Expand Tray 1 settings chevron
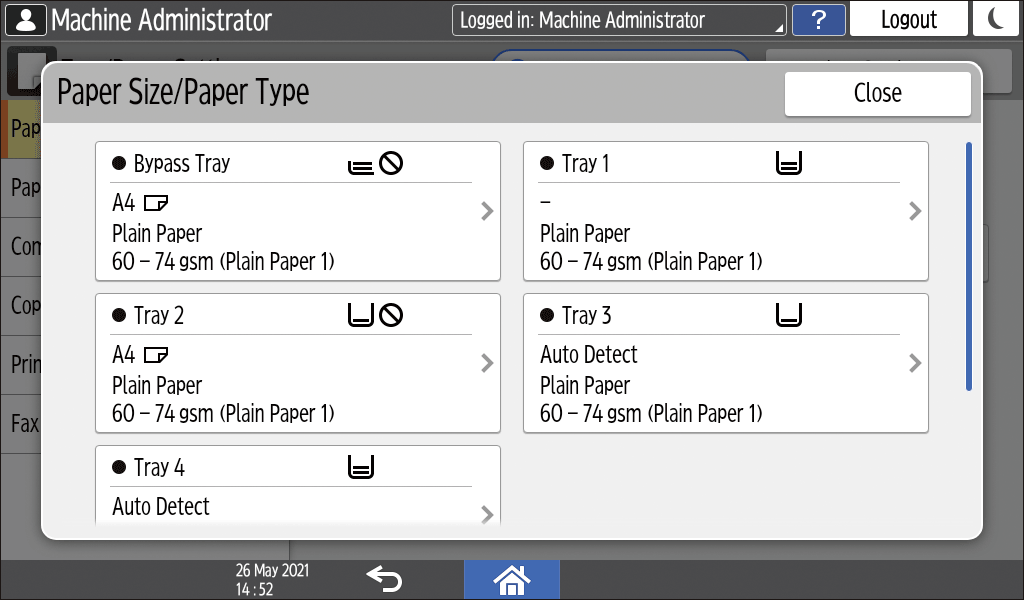The height and width of the screenshot is (600, 1024). tap(914, 212)
